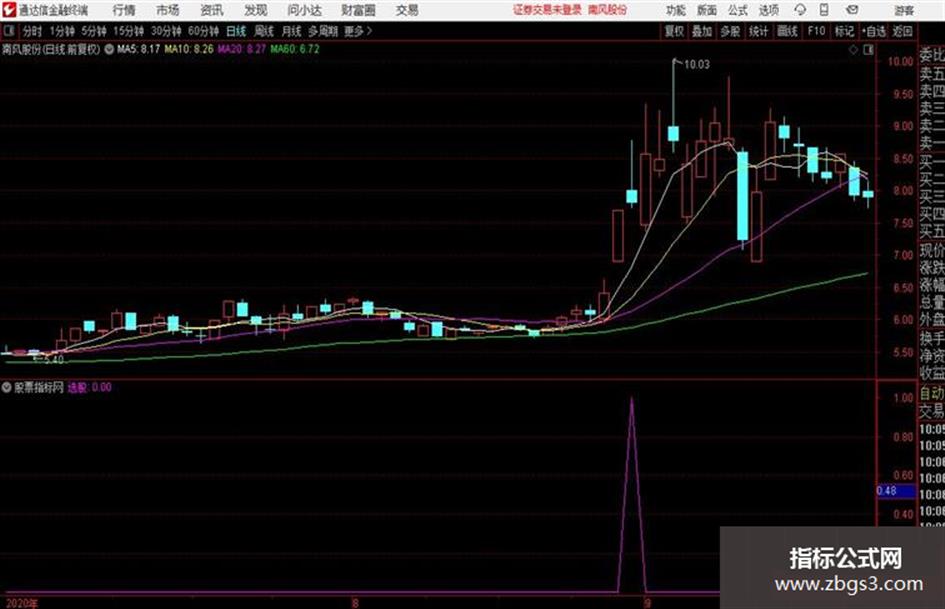Toggle the side panel icon at chart top right
The image size is (945, 609).
click(868, 50)
